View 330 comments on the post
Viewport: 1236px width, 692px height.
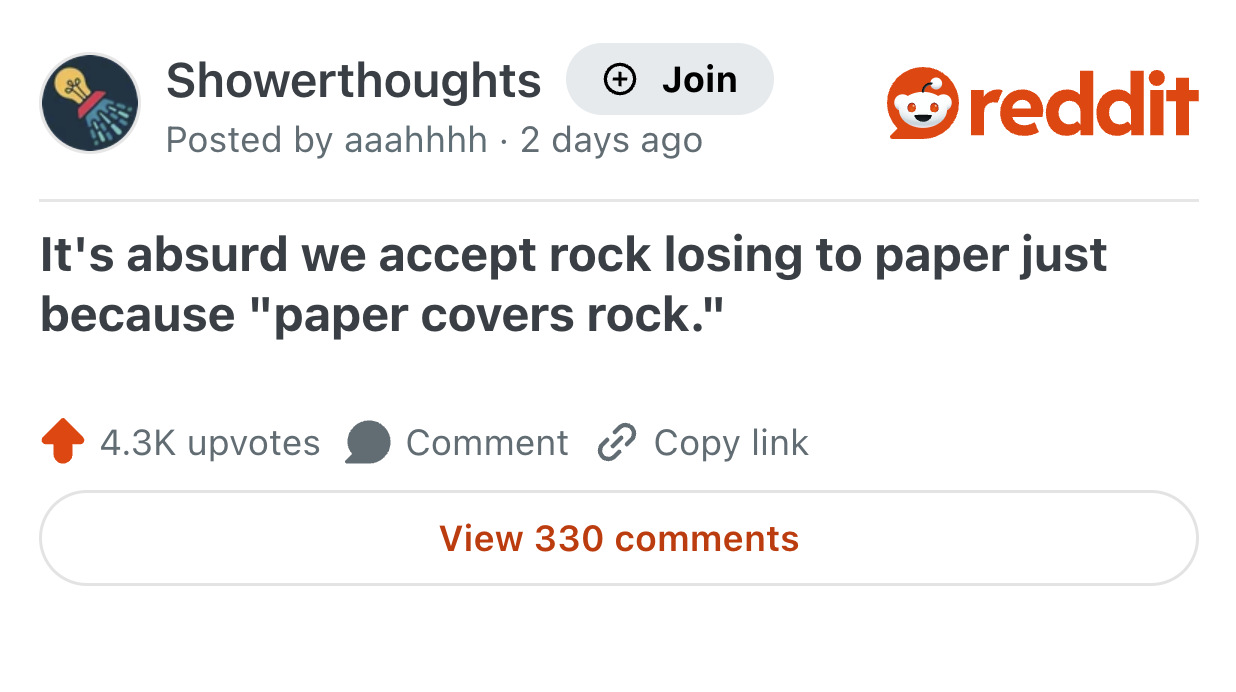pos(619,538)
